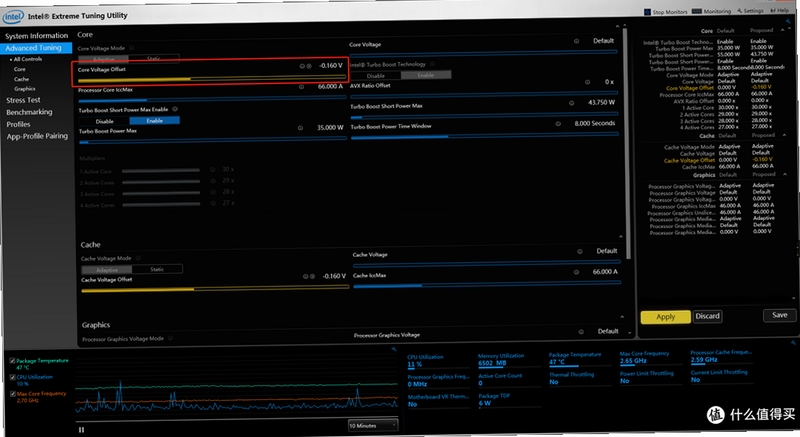Collapse the Cache section in center panel
This screenshot has height=437, width=800.
(x=621, y=237)
